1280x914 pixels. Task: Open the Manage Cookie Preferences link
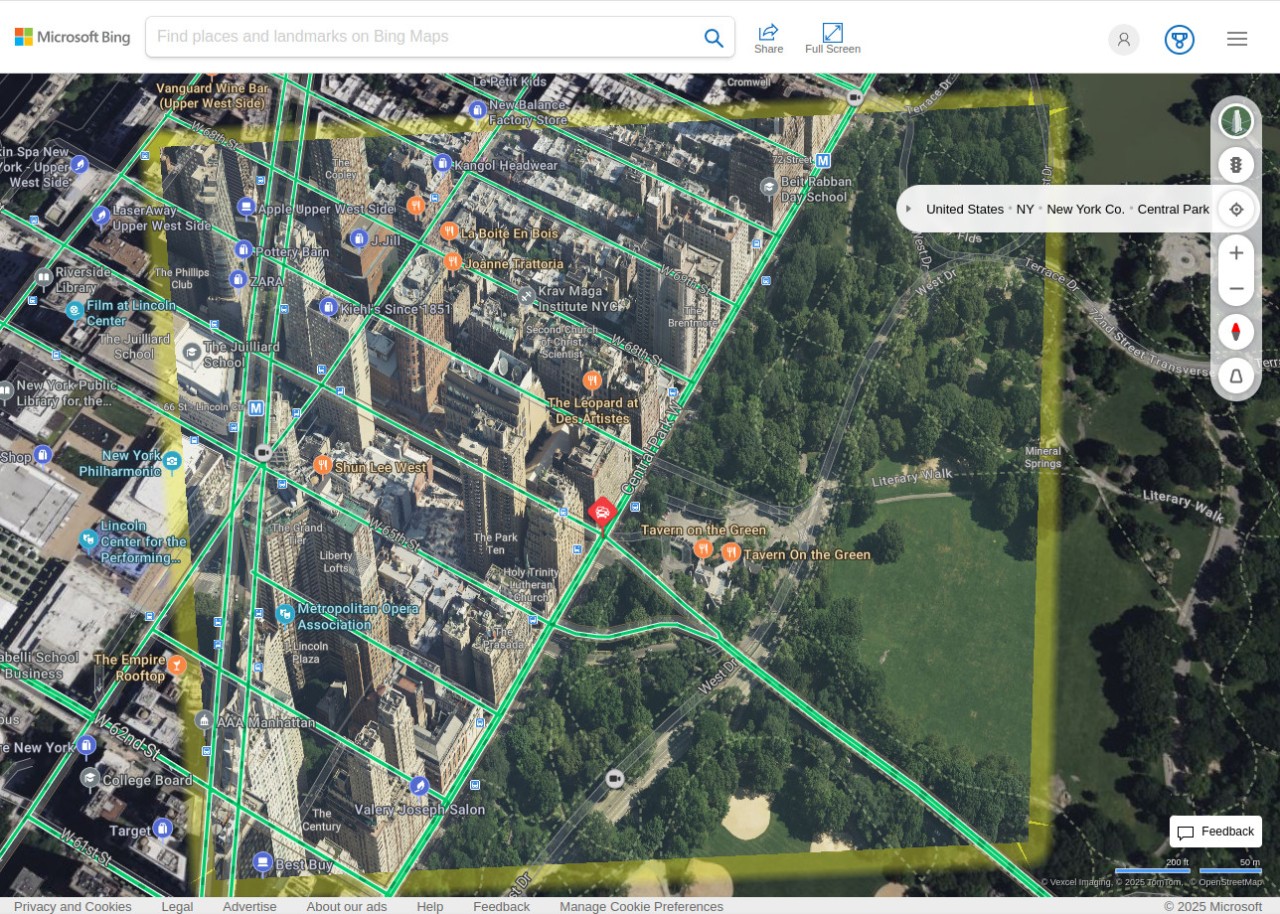[x=640, y=906]
